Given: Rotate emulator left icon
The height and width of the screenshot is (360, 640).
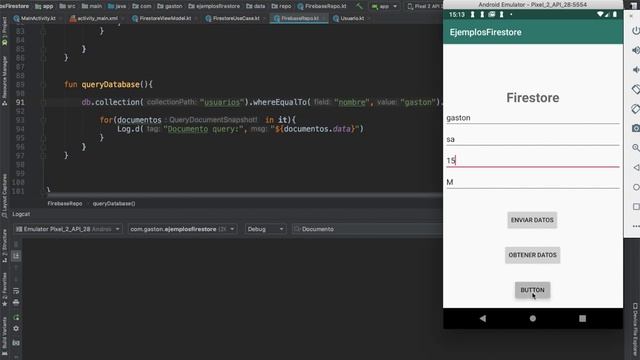Looking at the screenshot, I should click(x=636, y=89).
